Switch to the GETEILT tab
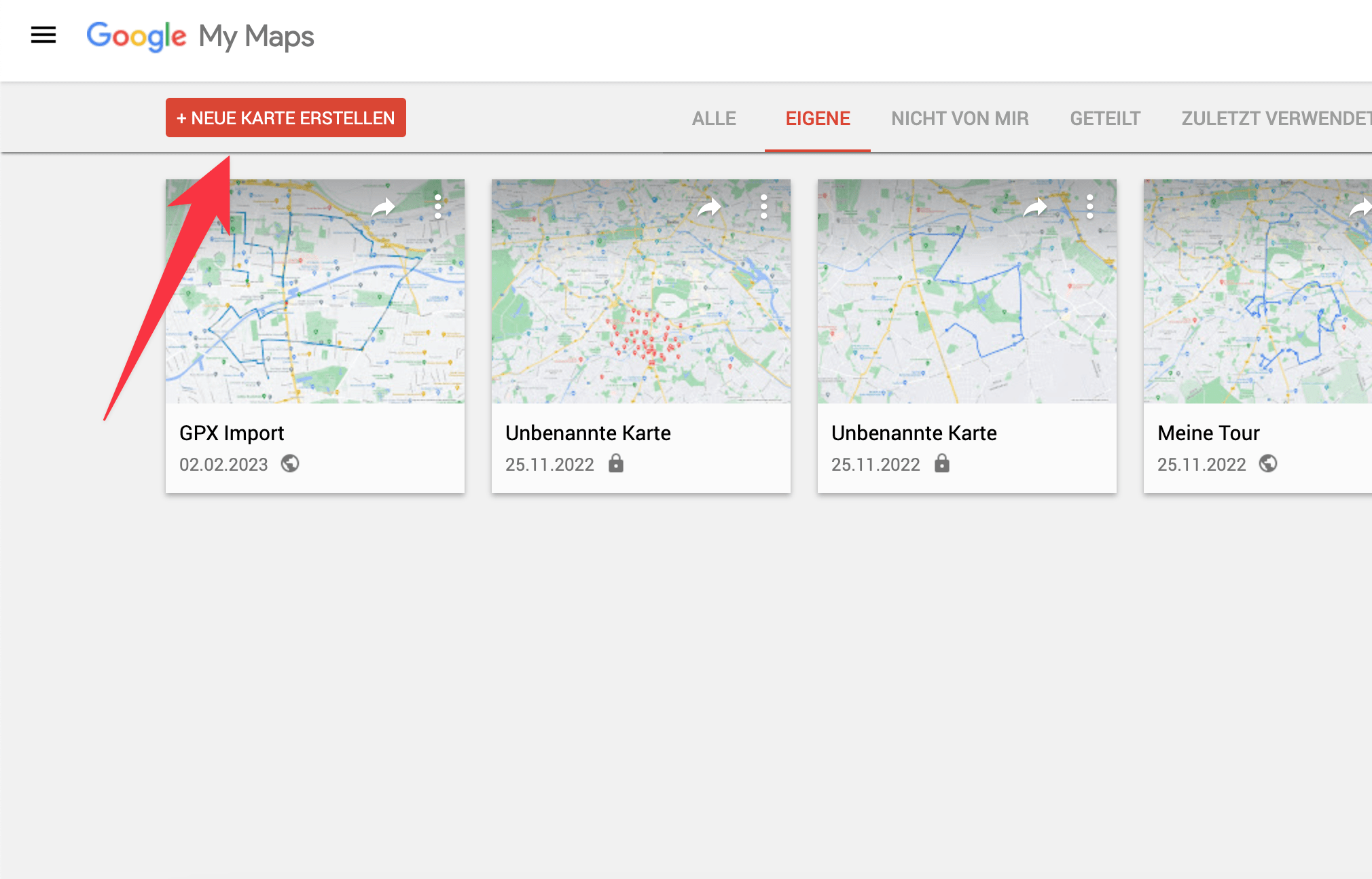1372x879 pixels. (1105, 118)
